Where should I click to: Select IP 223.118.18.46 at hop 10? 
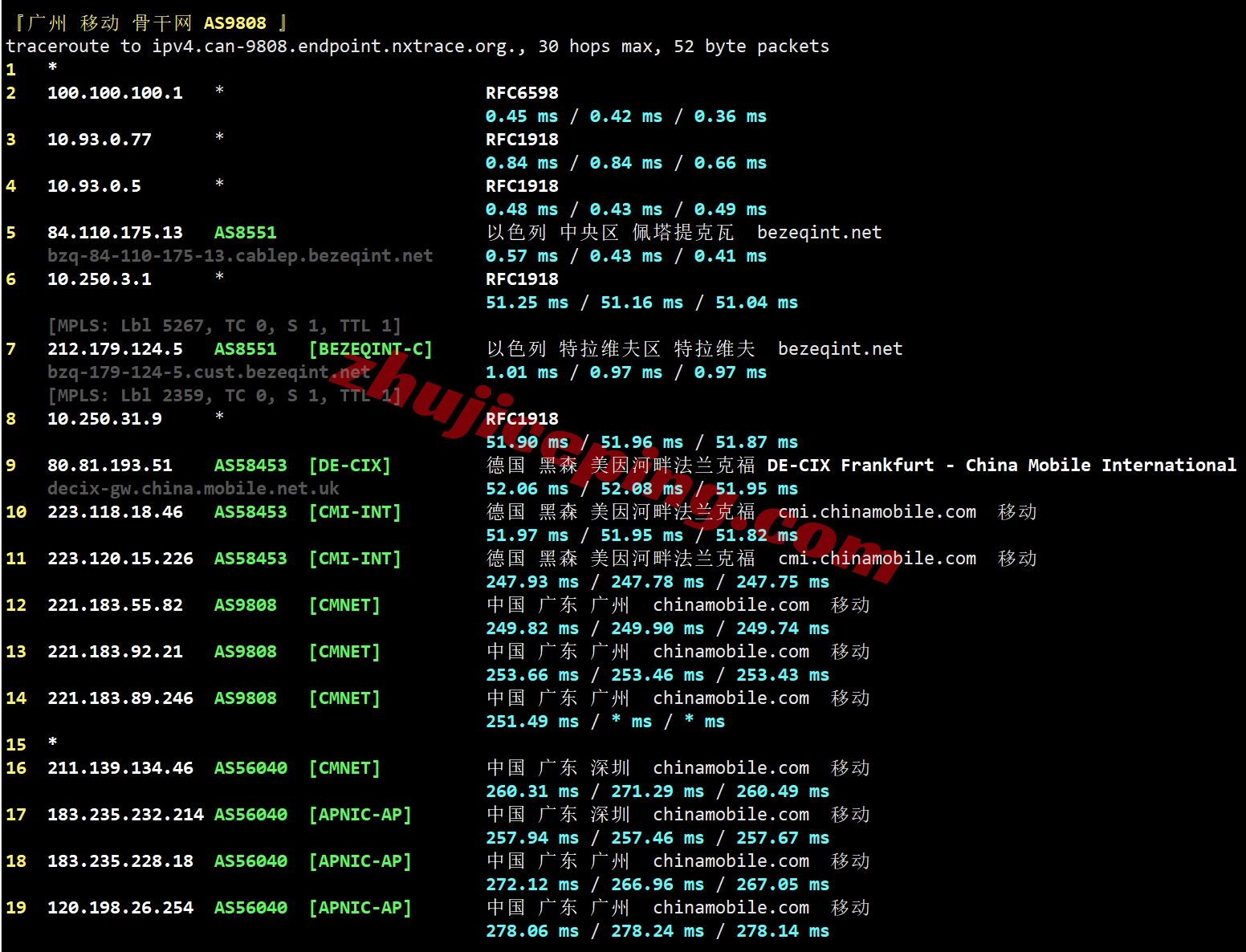(x=115, y=512)
